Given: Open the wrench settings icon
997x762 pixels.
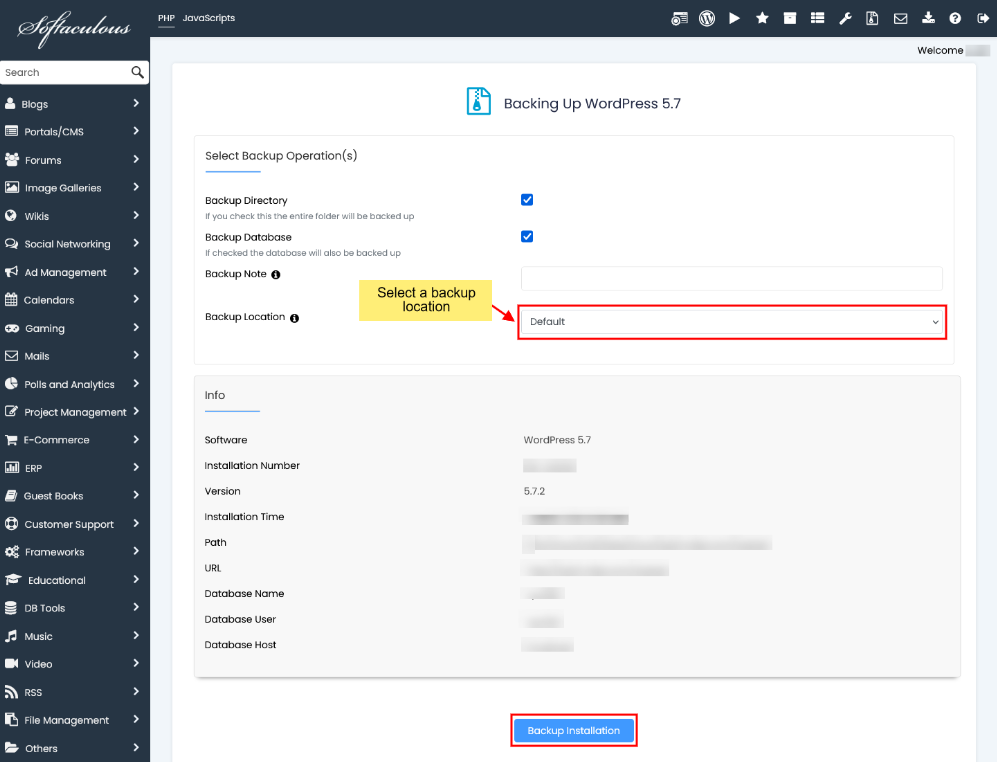Looking at the screenshot, I should (845, 18).
